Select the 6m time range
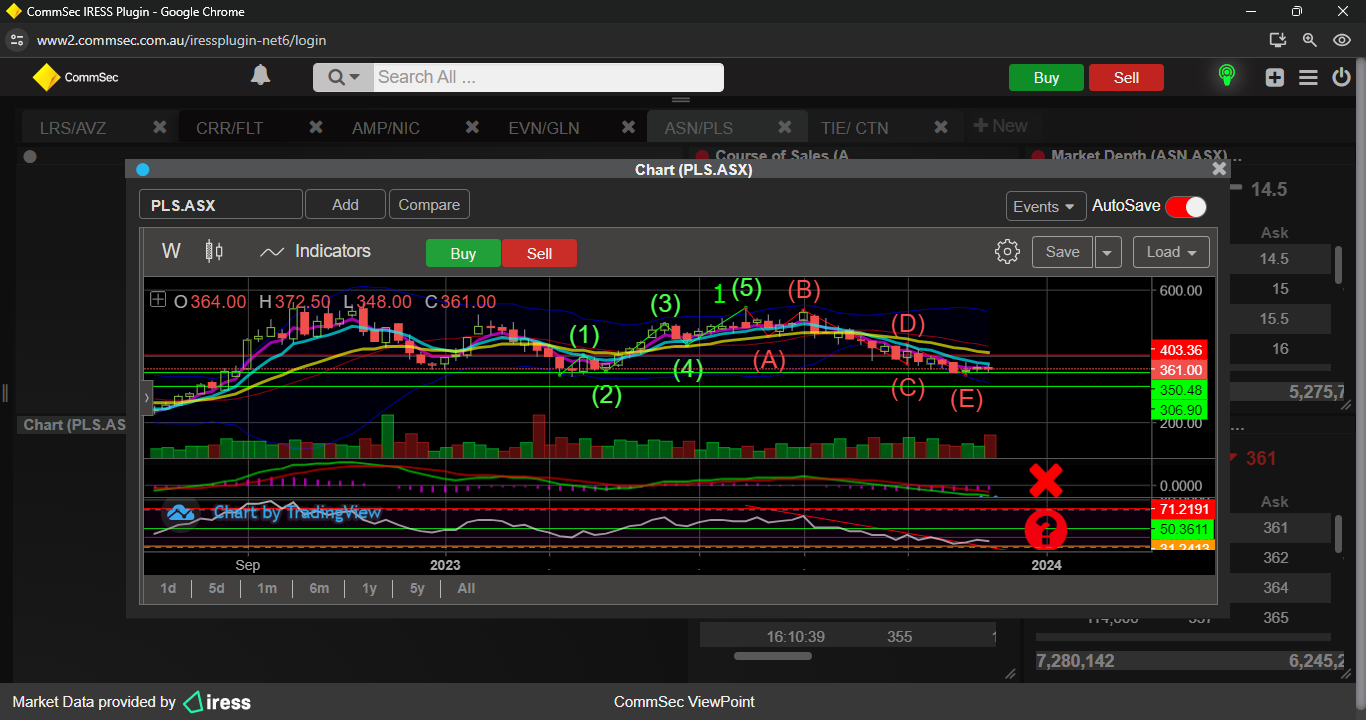This screenshot has width=1366, height=720. pyautogui.click(x=319, y=588)
